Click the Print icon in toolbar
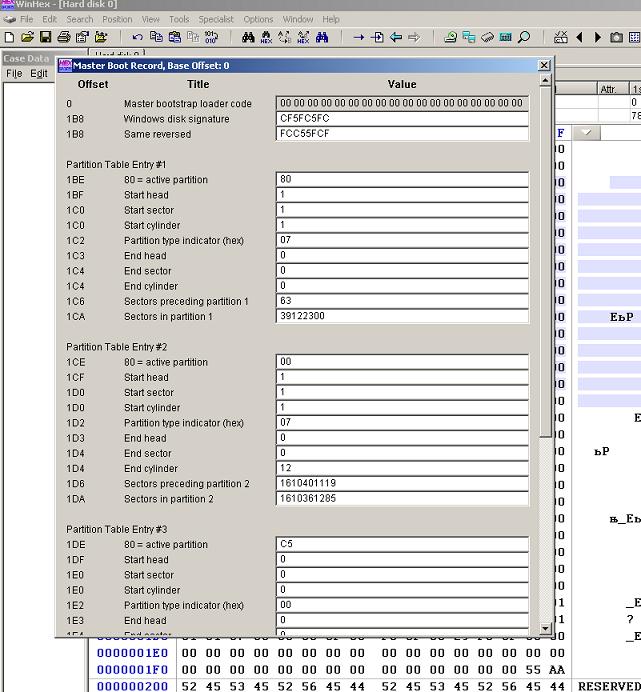Viewport: 641px width, 692px height. point(64,38)
